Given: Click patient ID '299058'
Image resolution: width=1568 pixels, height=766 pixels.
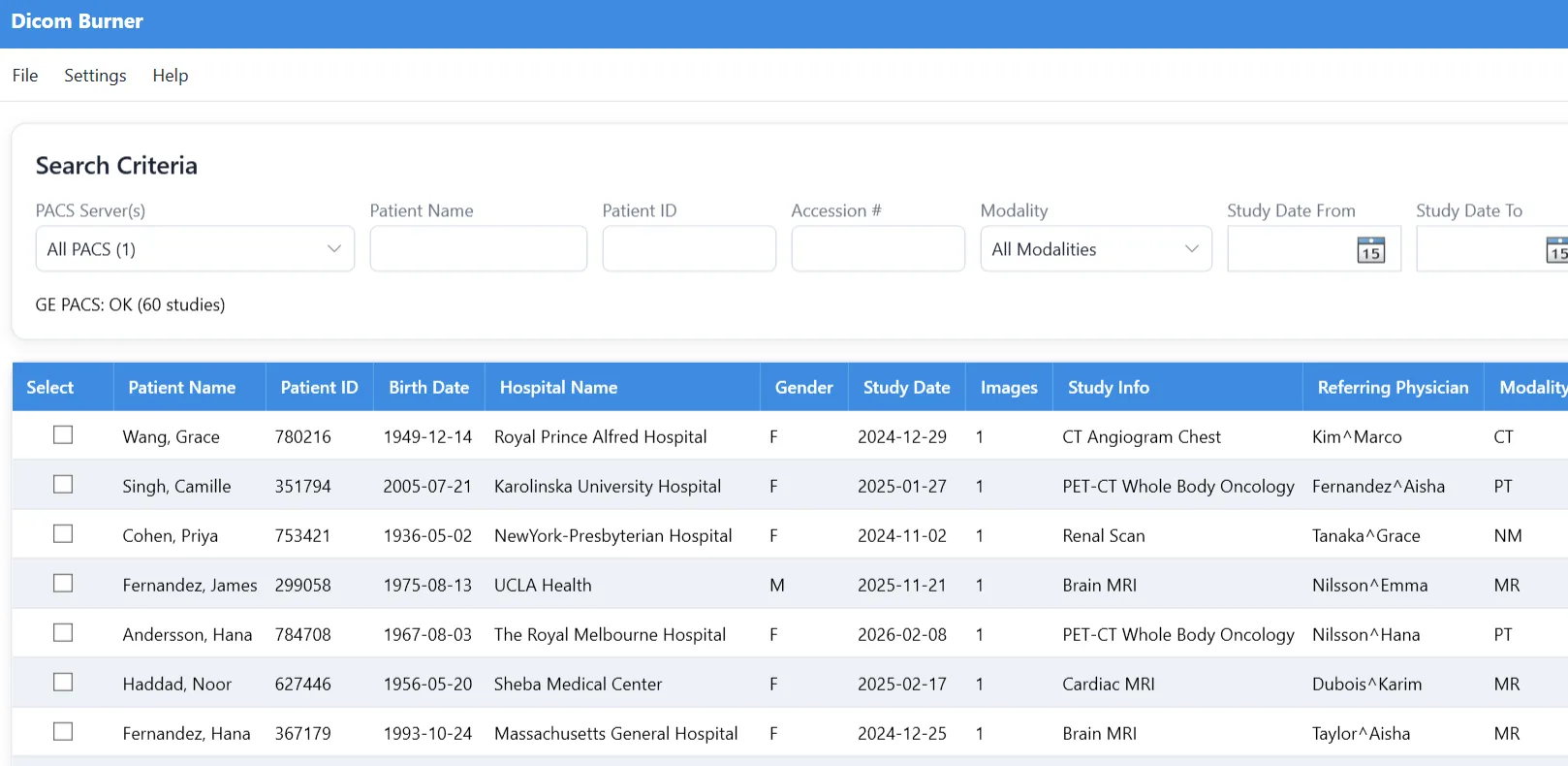Looking at the screenshot, I should tap(303, 586).
